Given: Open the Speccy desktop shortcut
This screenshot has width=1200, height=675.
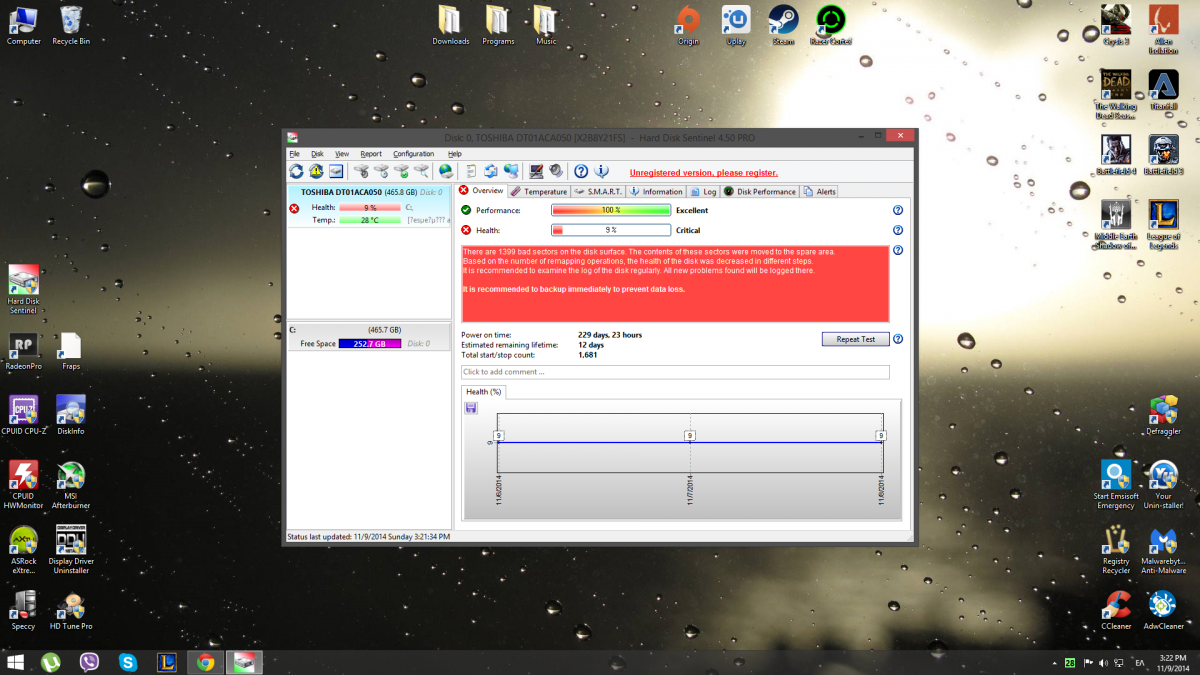Looking at the screenshot, I should (23, 609).
